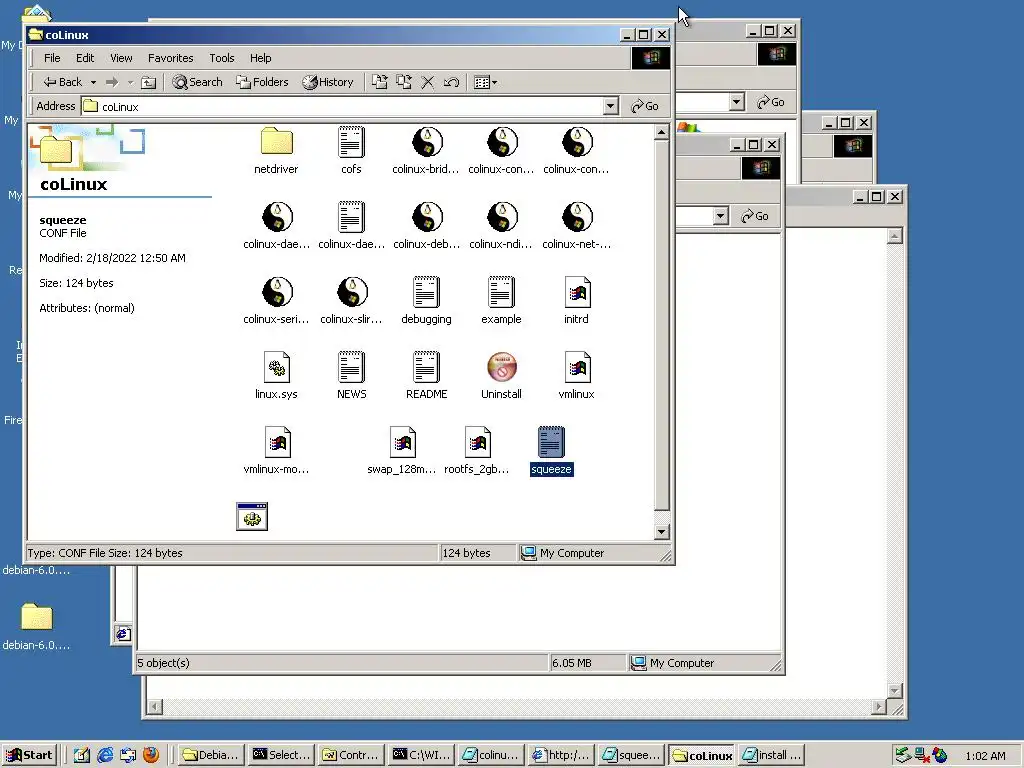This screenshot has width=1024, height=768.
Task: Select the linux.sys system file icon
Action: point(276,368)
